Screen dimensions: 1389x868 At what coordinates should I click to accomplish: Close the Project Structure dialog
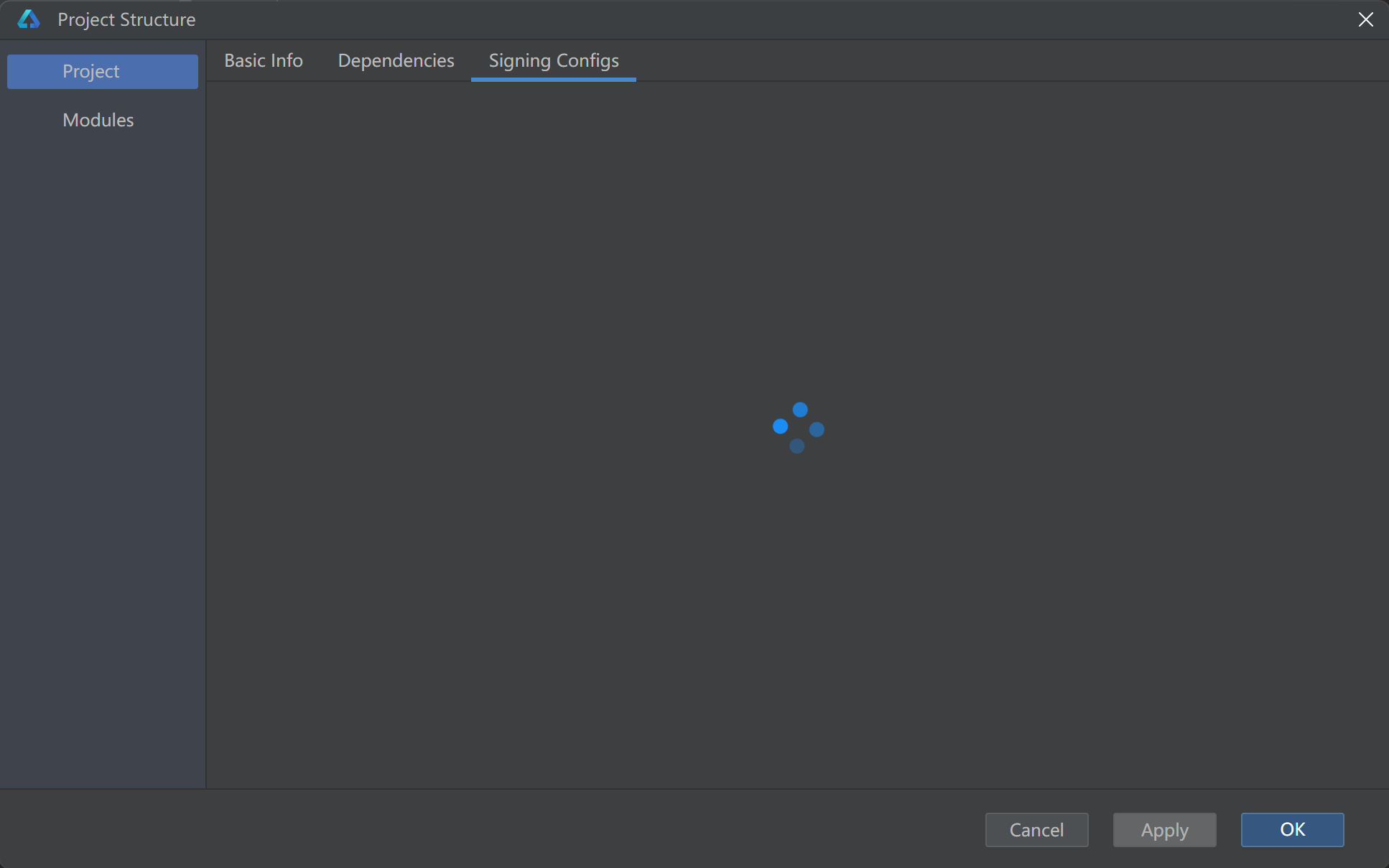click(1365, 19)
